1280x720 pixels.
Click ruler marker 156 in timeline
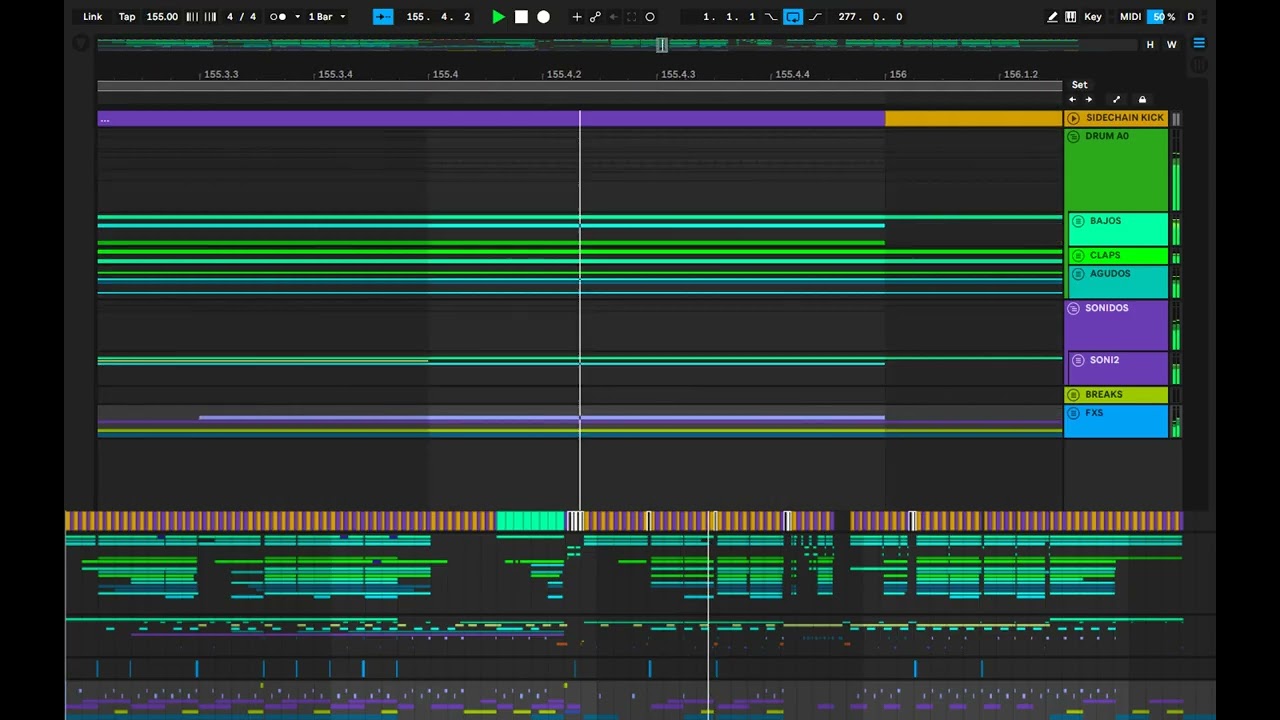click(x=898, y=75)
